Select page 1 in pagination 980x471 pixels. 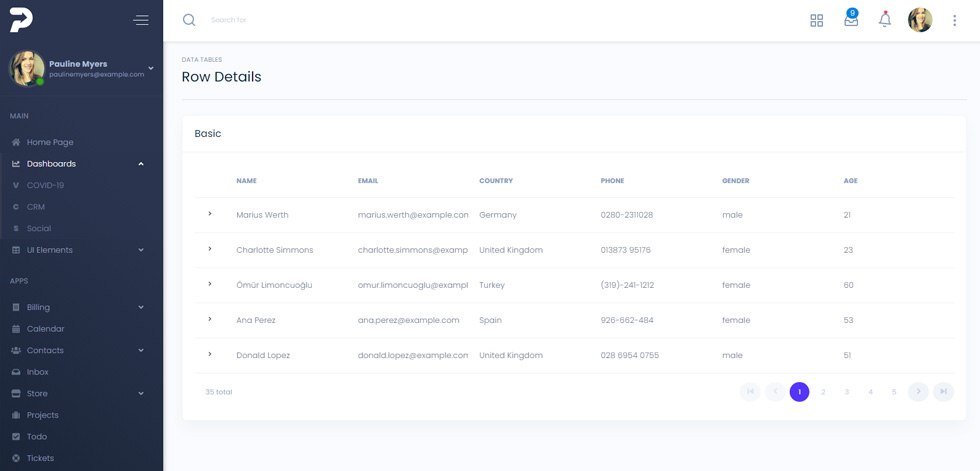pos(799,392)
